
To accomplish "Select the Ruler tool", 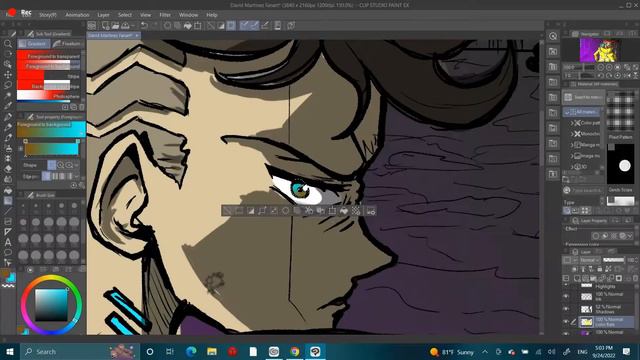I will pos(8,231).
